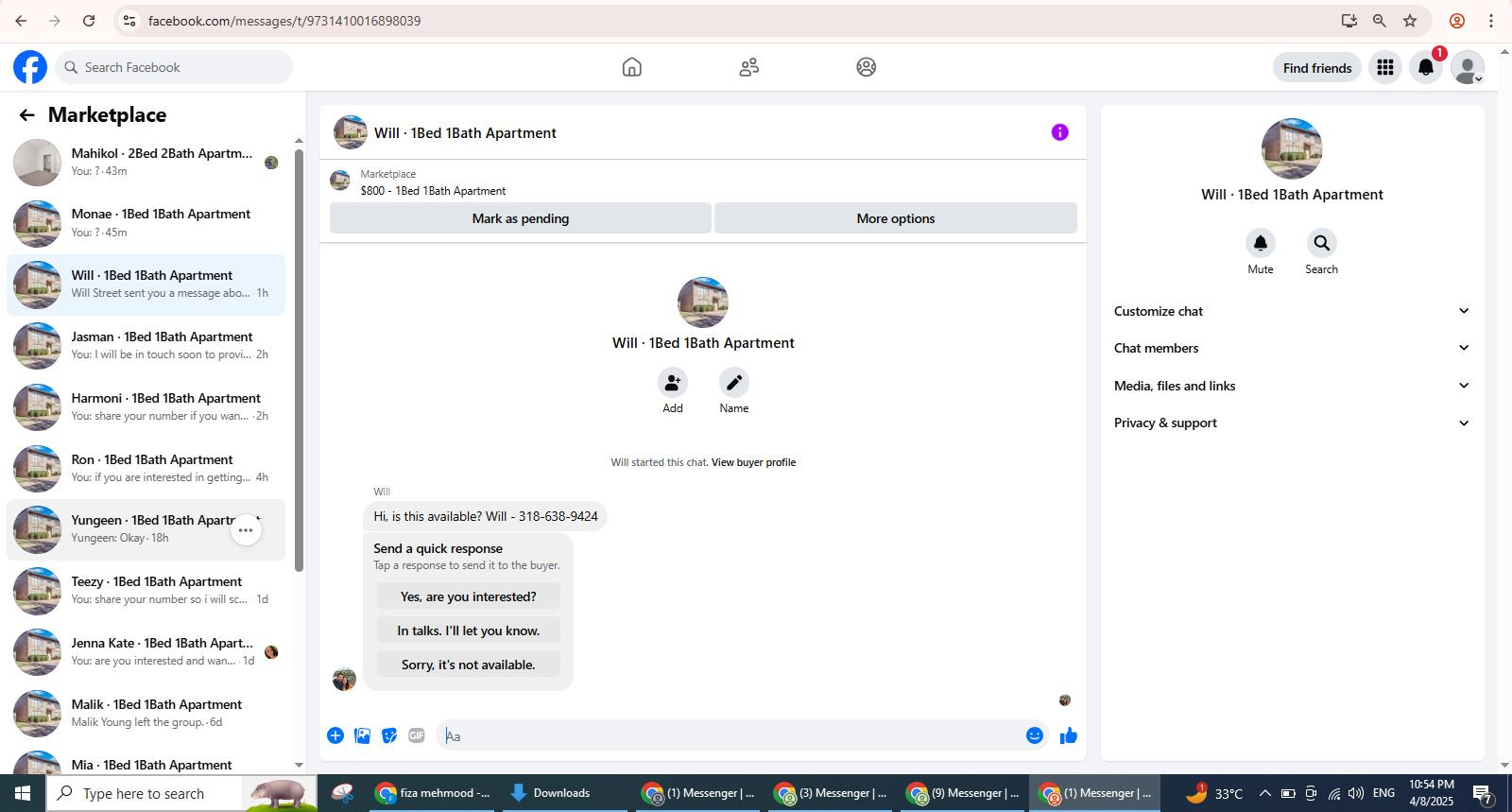Viewport: 1512px width, 812px height.
Task: Bookmark this page with star icon
Action: click(1410, 21)
